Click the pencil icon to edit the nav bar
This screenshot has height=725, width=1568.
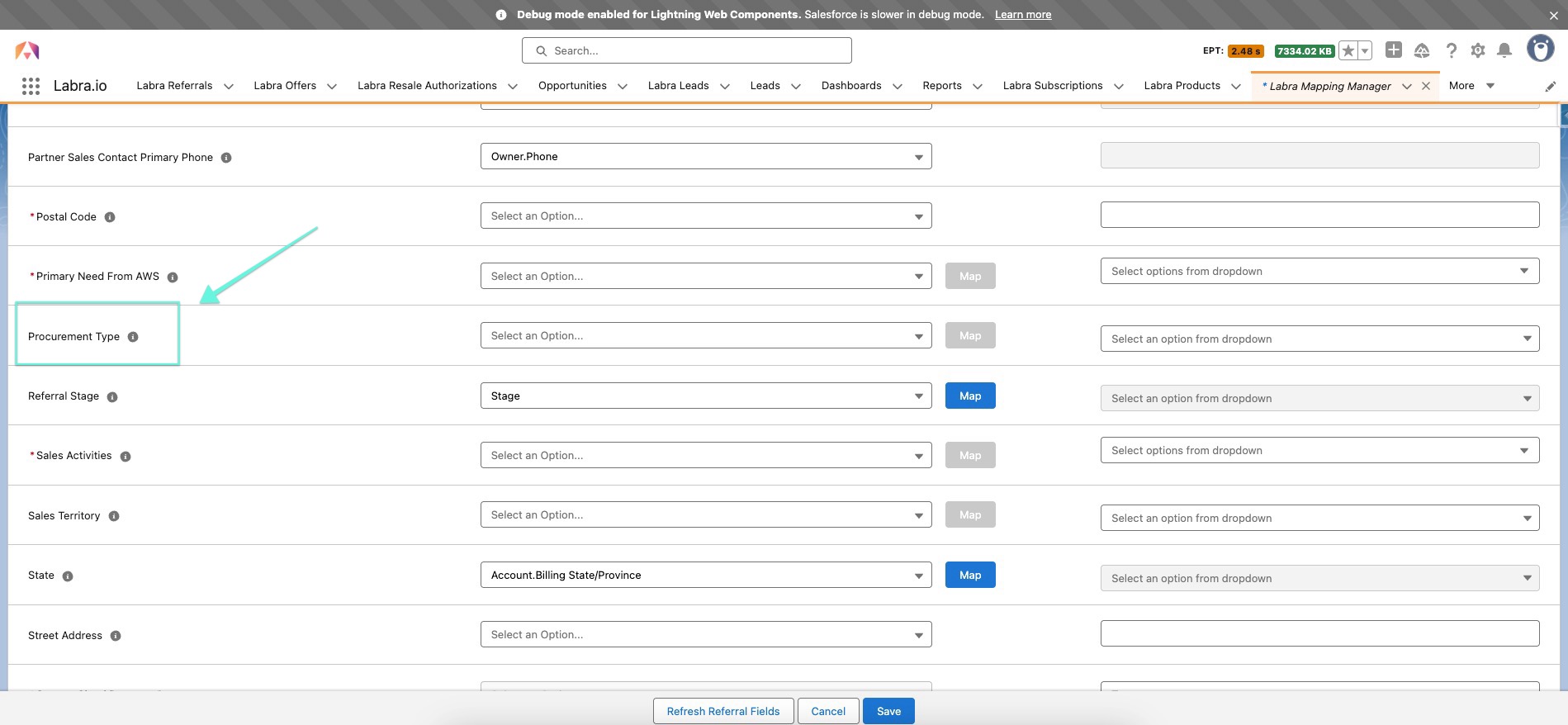pos(1551,86)
